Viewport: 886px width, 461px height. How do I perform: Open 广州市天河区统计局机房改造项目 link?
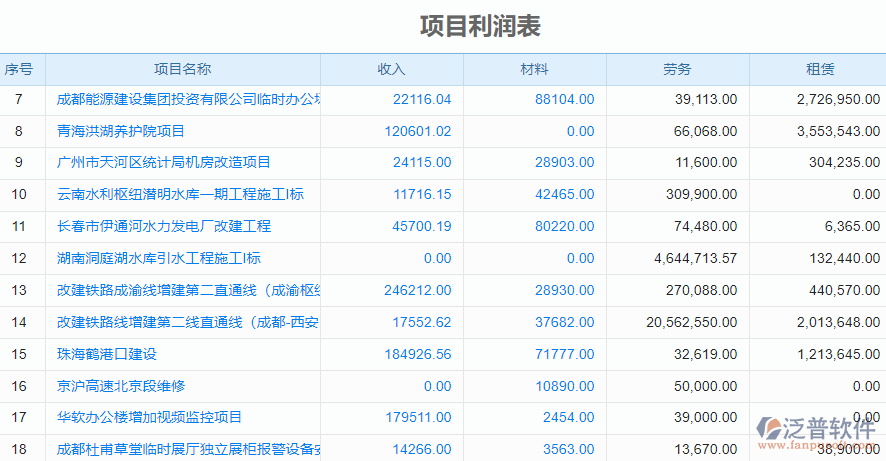[164, 162]
